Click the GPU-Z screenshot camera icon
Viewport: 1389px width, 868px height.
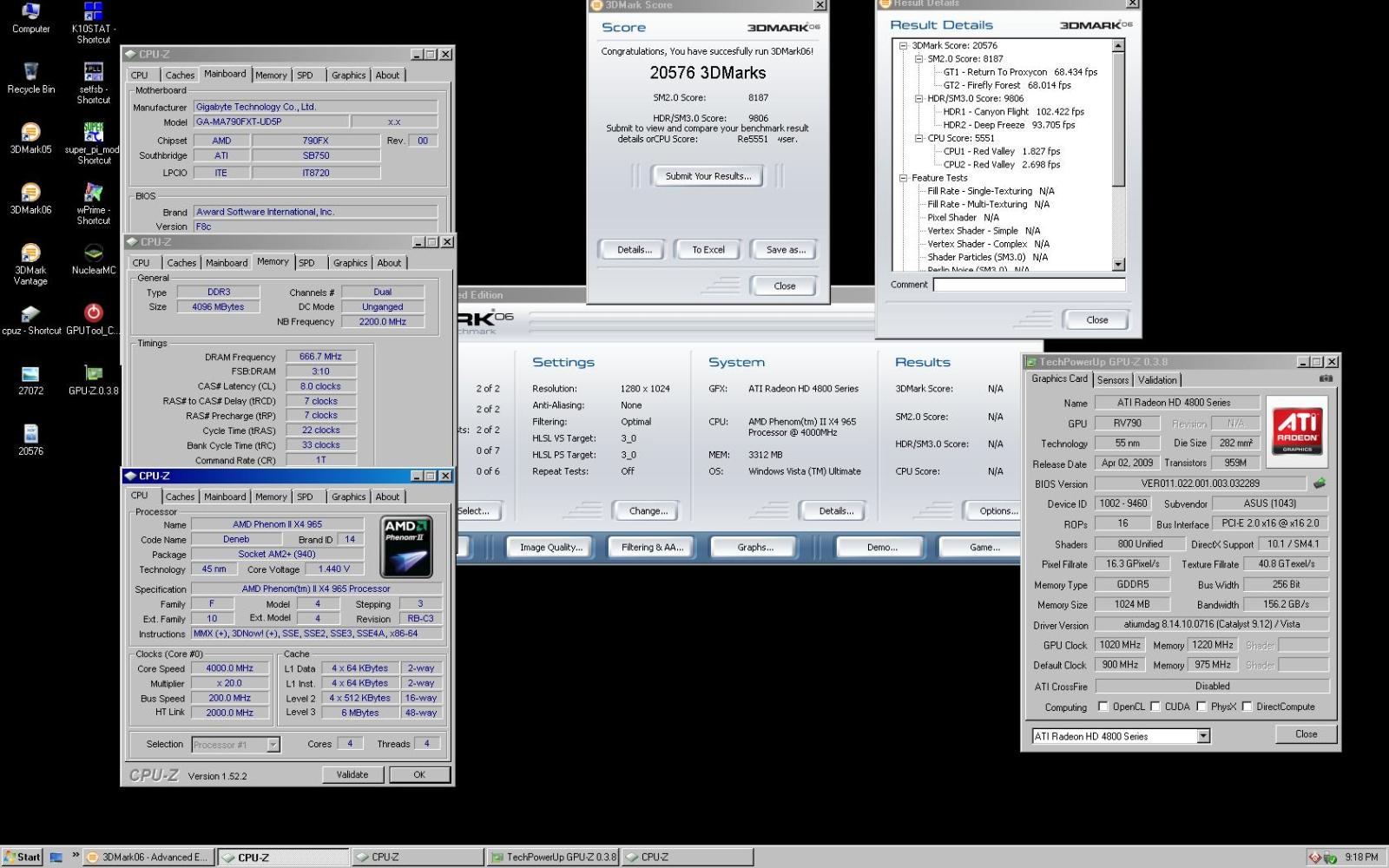pyautogui.click(x=1326, y=378)
